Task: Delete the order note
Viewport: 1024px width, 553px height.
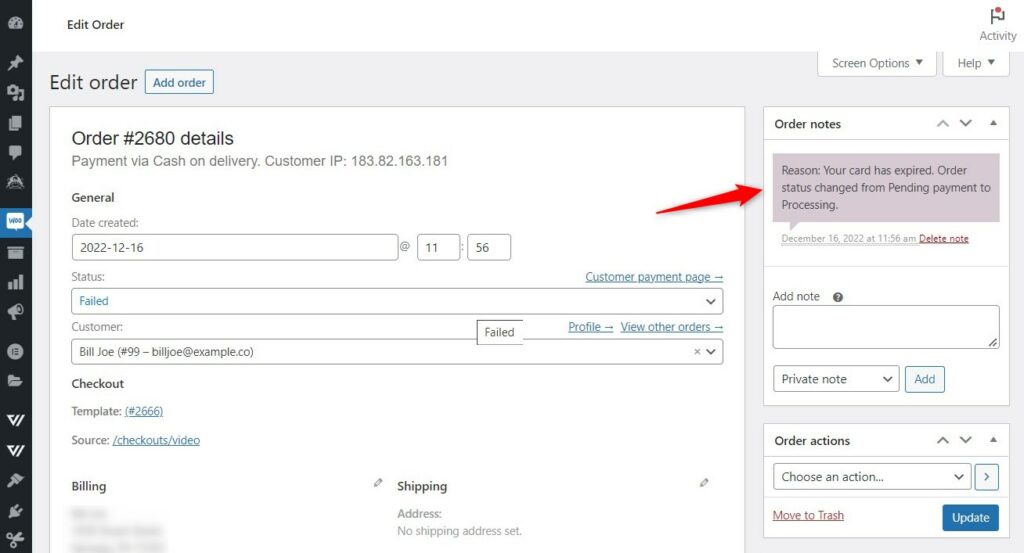Action: (x=943, y=238)
